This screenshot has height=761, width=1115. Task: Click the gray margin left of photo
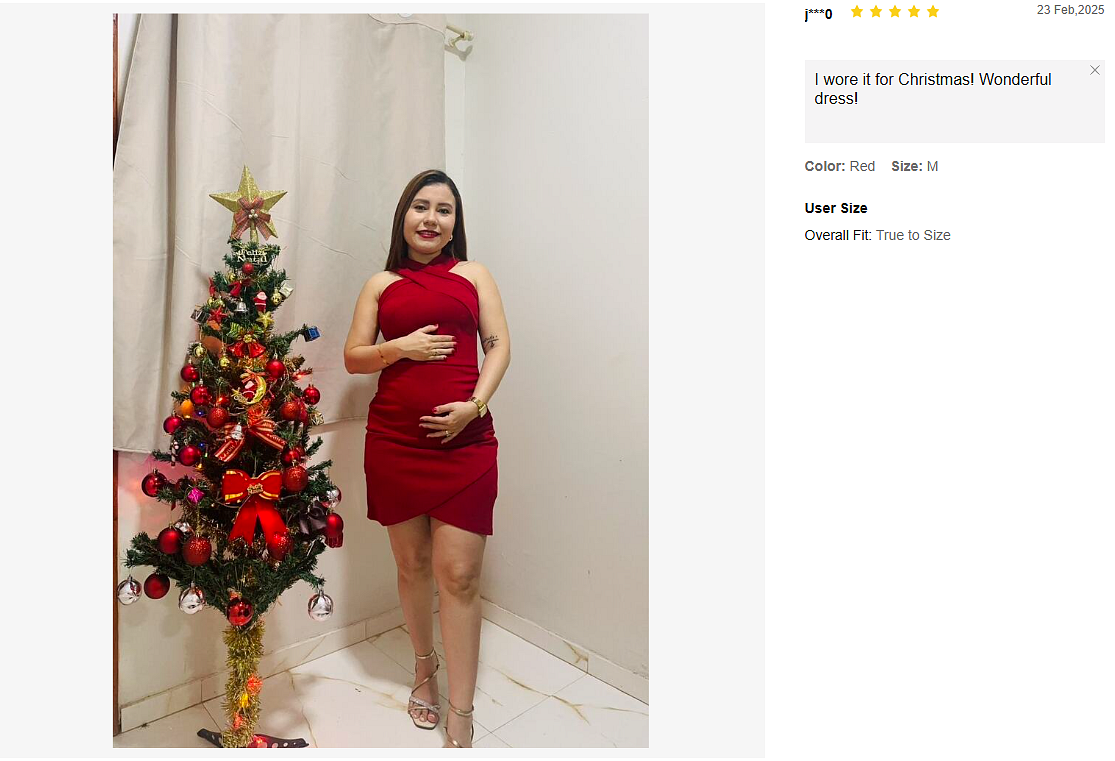56,380
